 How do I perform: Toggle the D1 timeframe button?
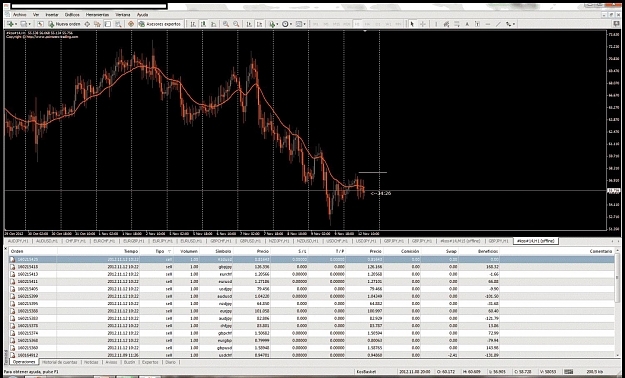pos(377,24)
